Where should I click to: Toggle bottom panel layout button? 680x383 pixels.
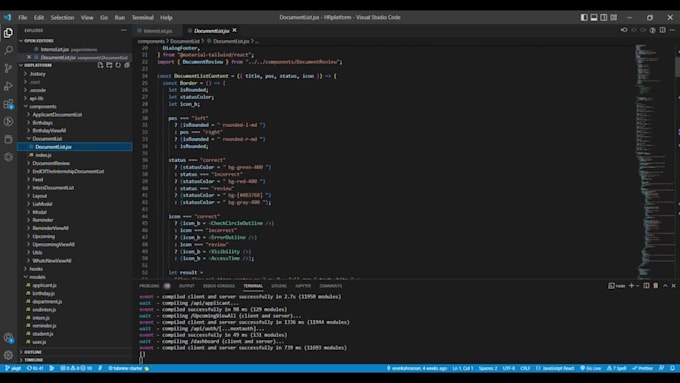tap(594, 17)
